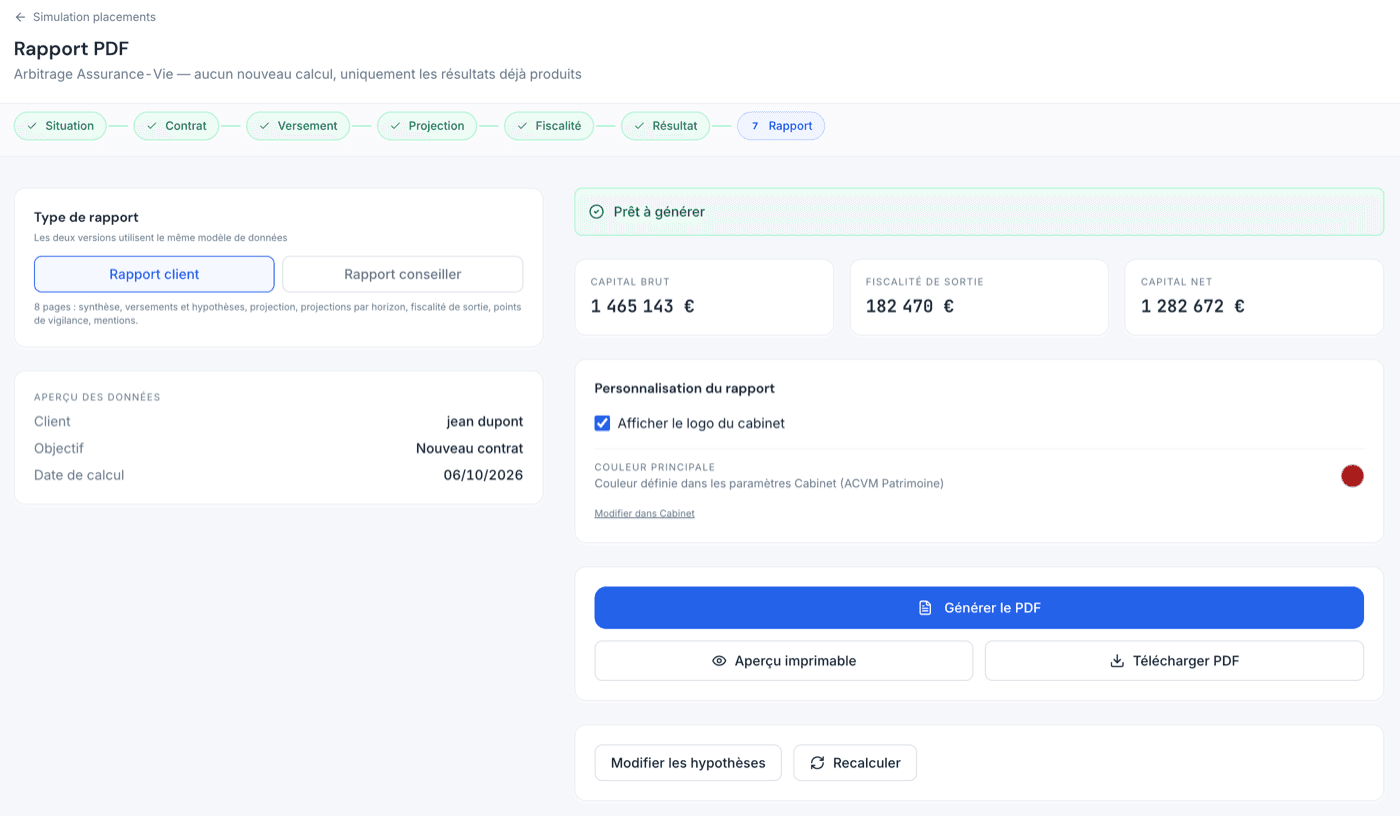Choose the Rapport conseiller report type

click(402, 274)
